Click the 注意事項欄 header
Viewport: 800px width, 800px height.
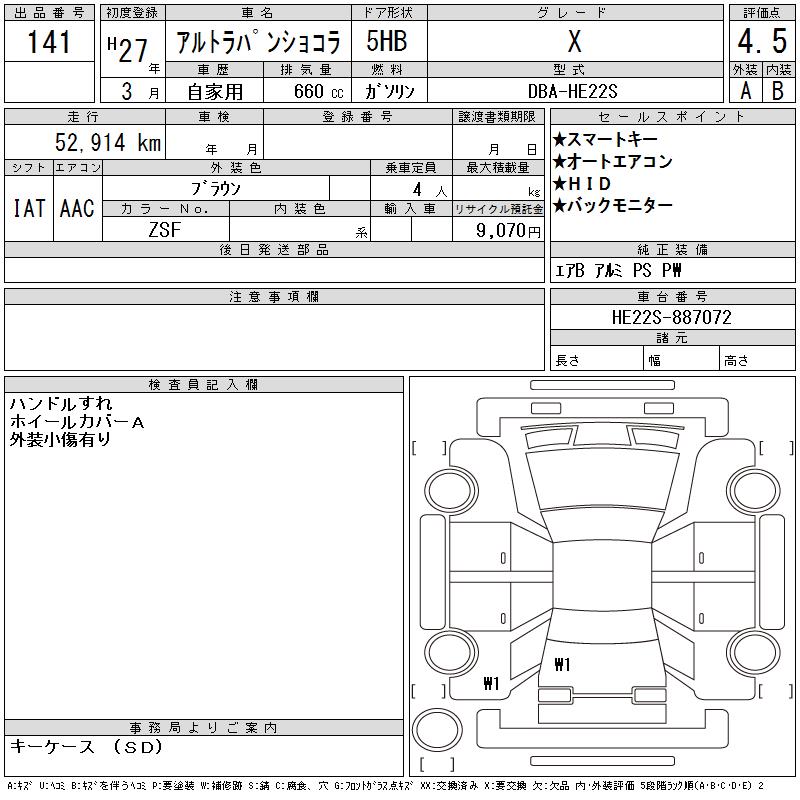pos(274,296)
